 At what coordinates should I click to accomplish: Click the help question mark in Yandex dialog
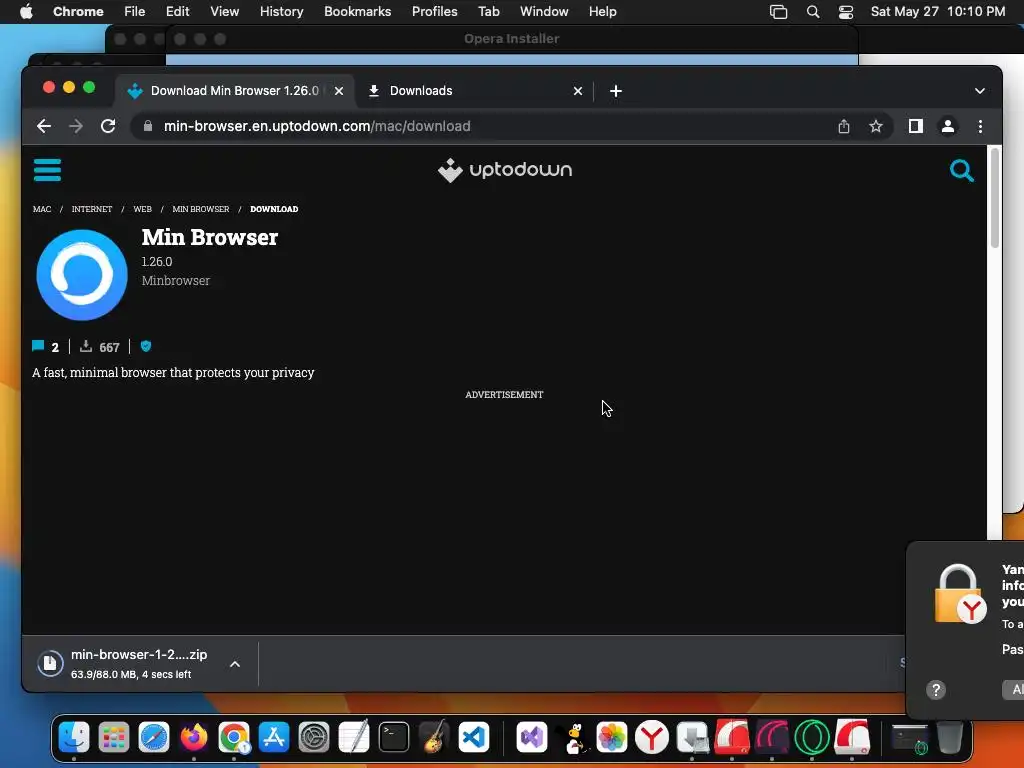tap(936, 690)
